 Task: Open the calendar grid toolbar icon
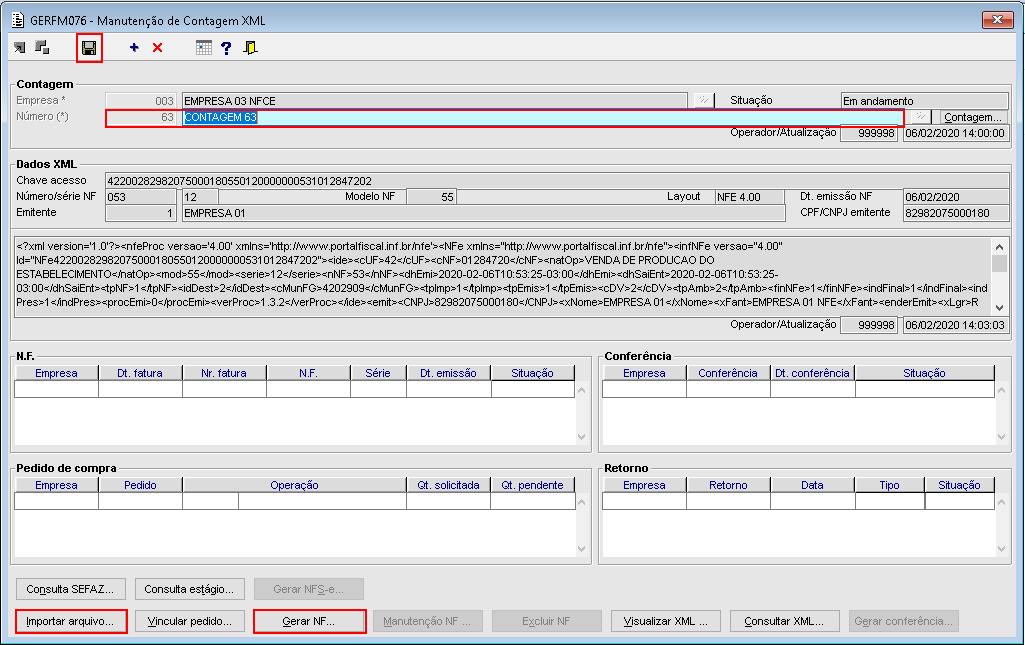coord(204,47)
